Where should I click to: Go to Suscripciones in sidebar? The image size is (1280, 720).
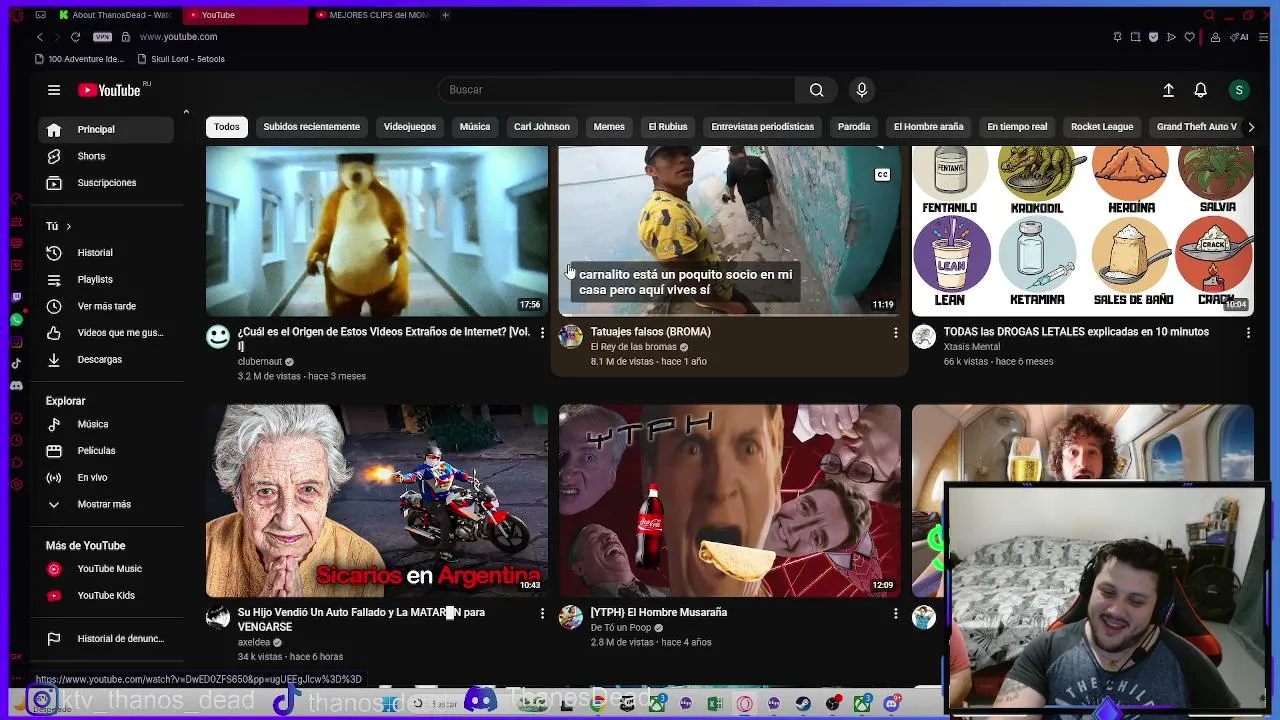point(106,183)
